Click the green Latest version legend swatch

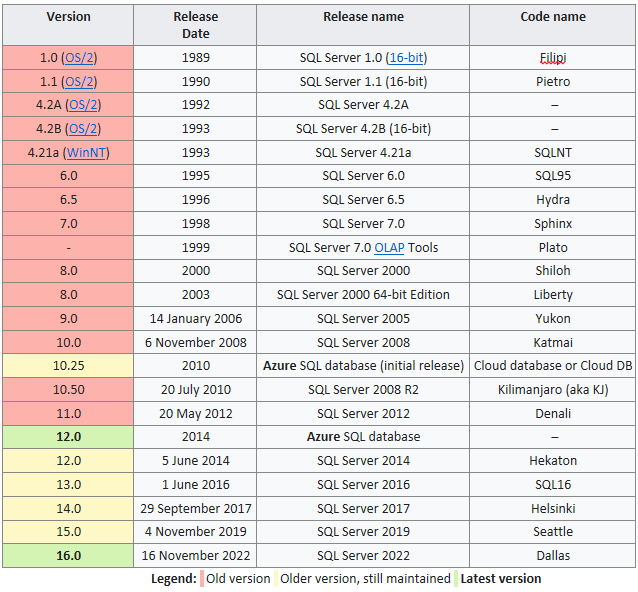(456, 579)
